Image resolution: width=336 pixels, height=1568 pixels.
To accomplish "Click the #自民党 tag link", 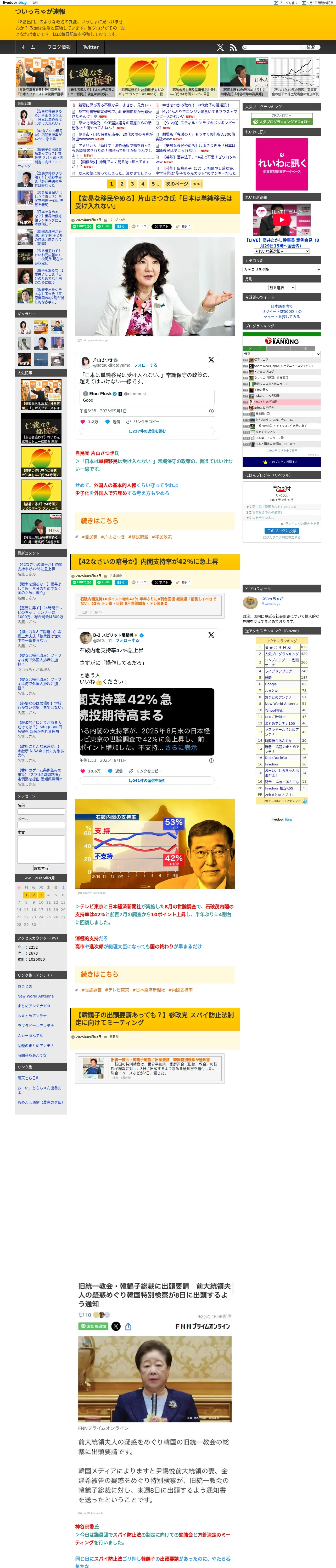I will (90, 537).
